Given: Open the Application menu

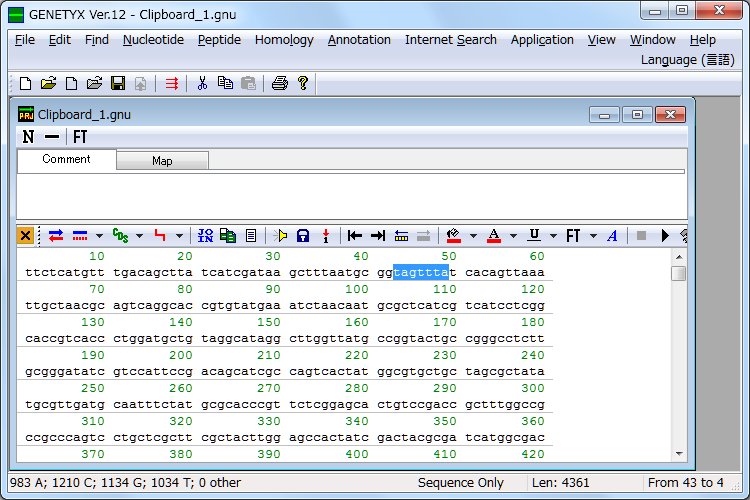Looking at the screenshot, I should (542, 40).
